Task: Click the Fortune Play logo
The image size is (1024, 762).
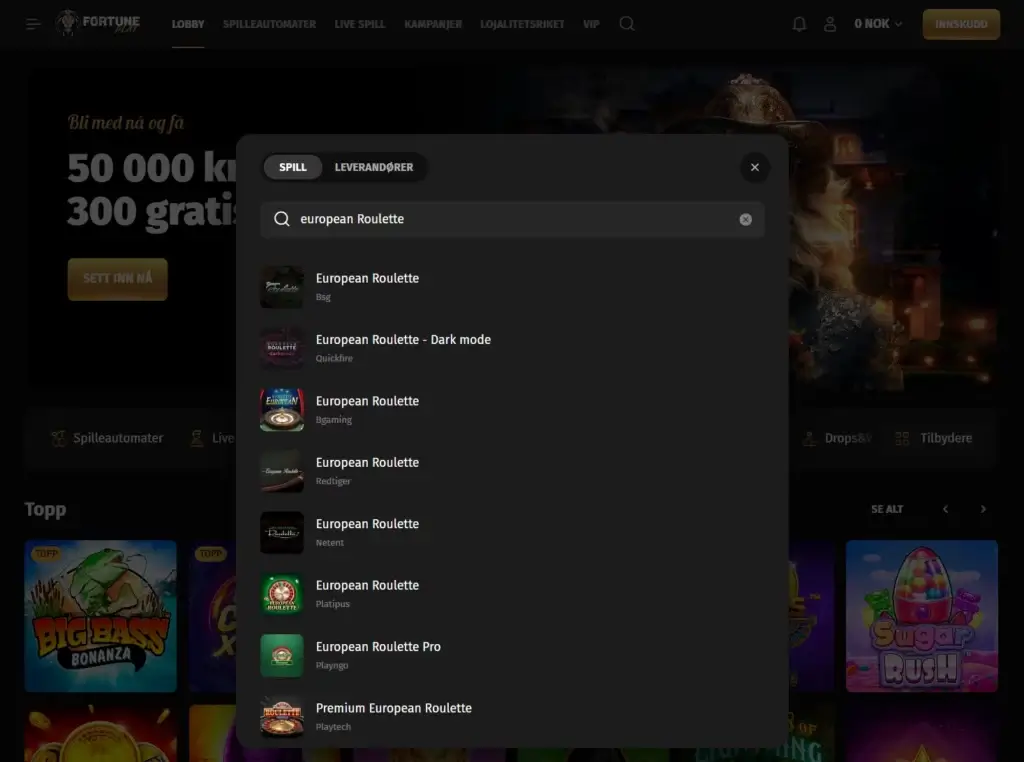Action: pyautogui.click(x=98, y=24)
